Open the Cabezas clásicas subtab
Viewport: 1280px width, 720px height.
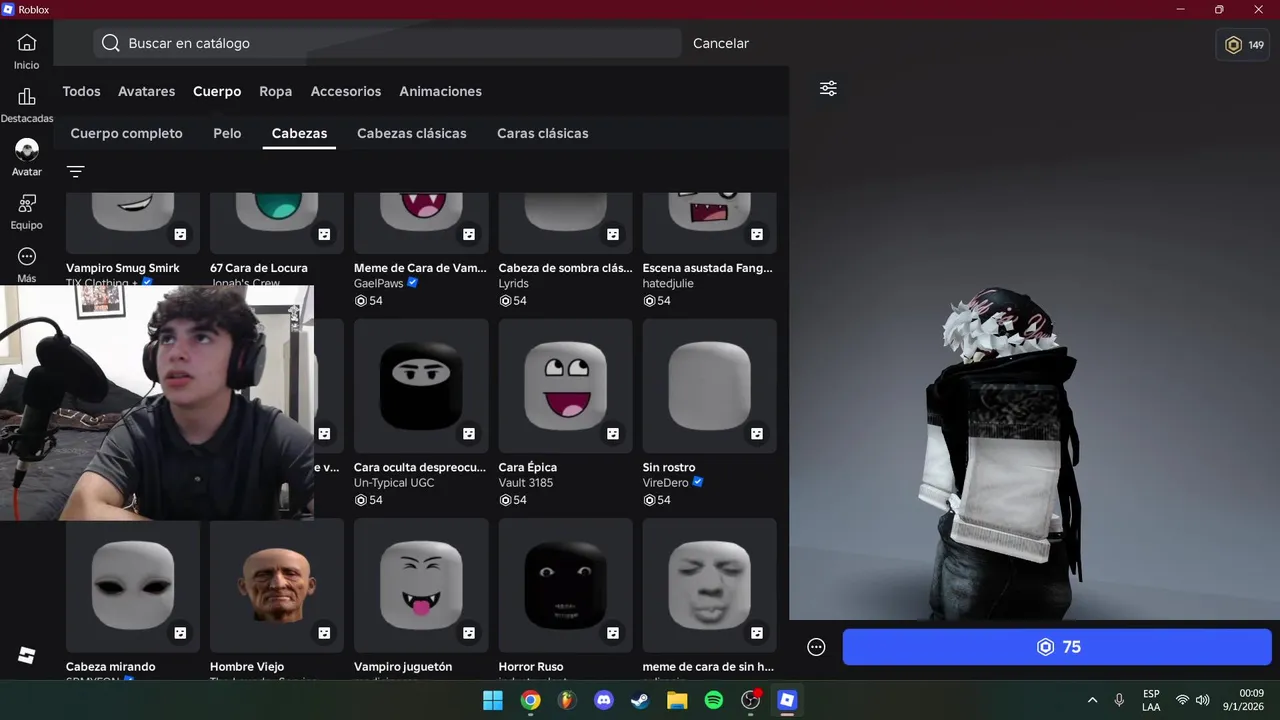pyautogui.click(x=412, y=133)
